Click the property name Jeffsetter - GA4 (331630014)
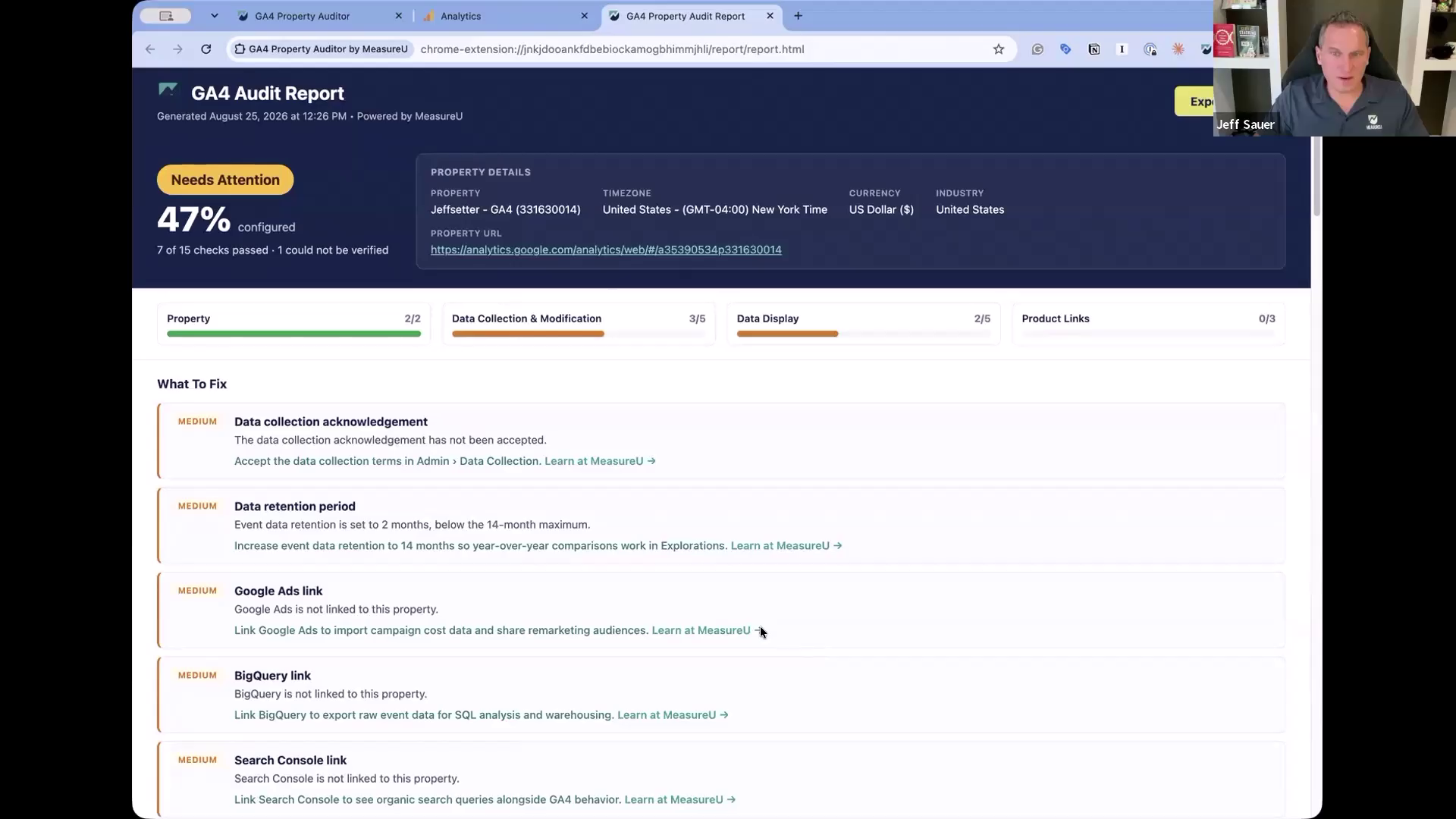 pyautogui.click(x=506, y=210)
